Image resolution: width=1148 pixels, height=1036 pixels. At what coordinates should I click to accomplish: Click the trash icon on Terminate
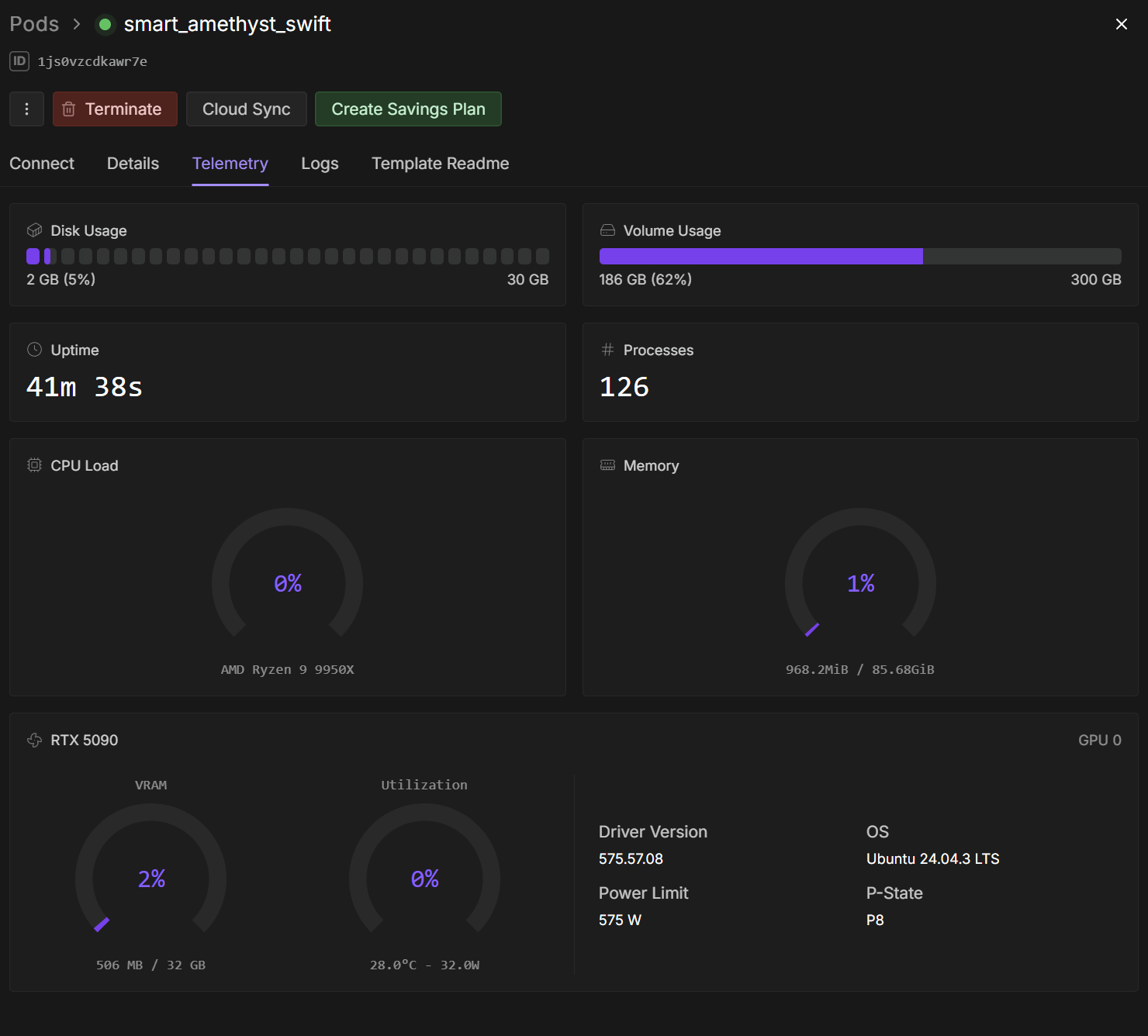coord(69,109)
